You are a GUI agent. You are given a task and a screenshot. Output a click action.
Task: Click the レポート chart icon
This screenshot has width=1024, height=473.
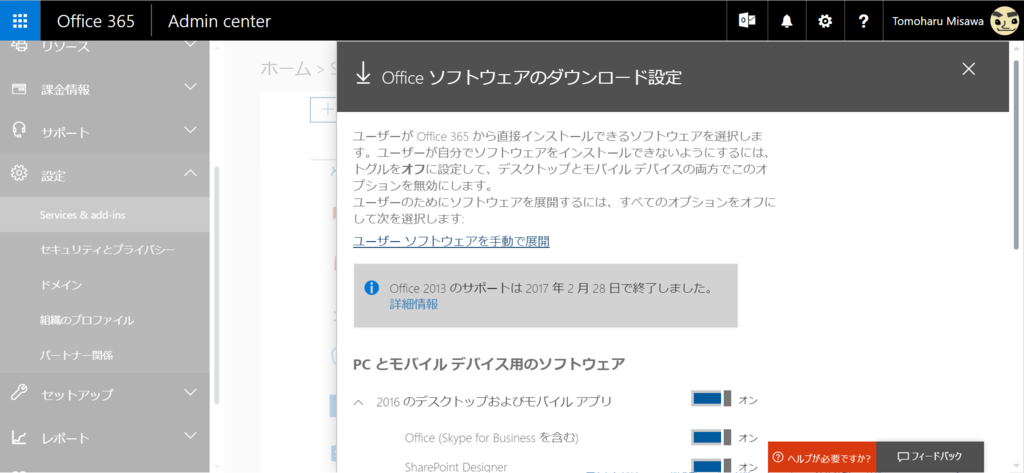(20, 437)
